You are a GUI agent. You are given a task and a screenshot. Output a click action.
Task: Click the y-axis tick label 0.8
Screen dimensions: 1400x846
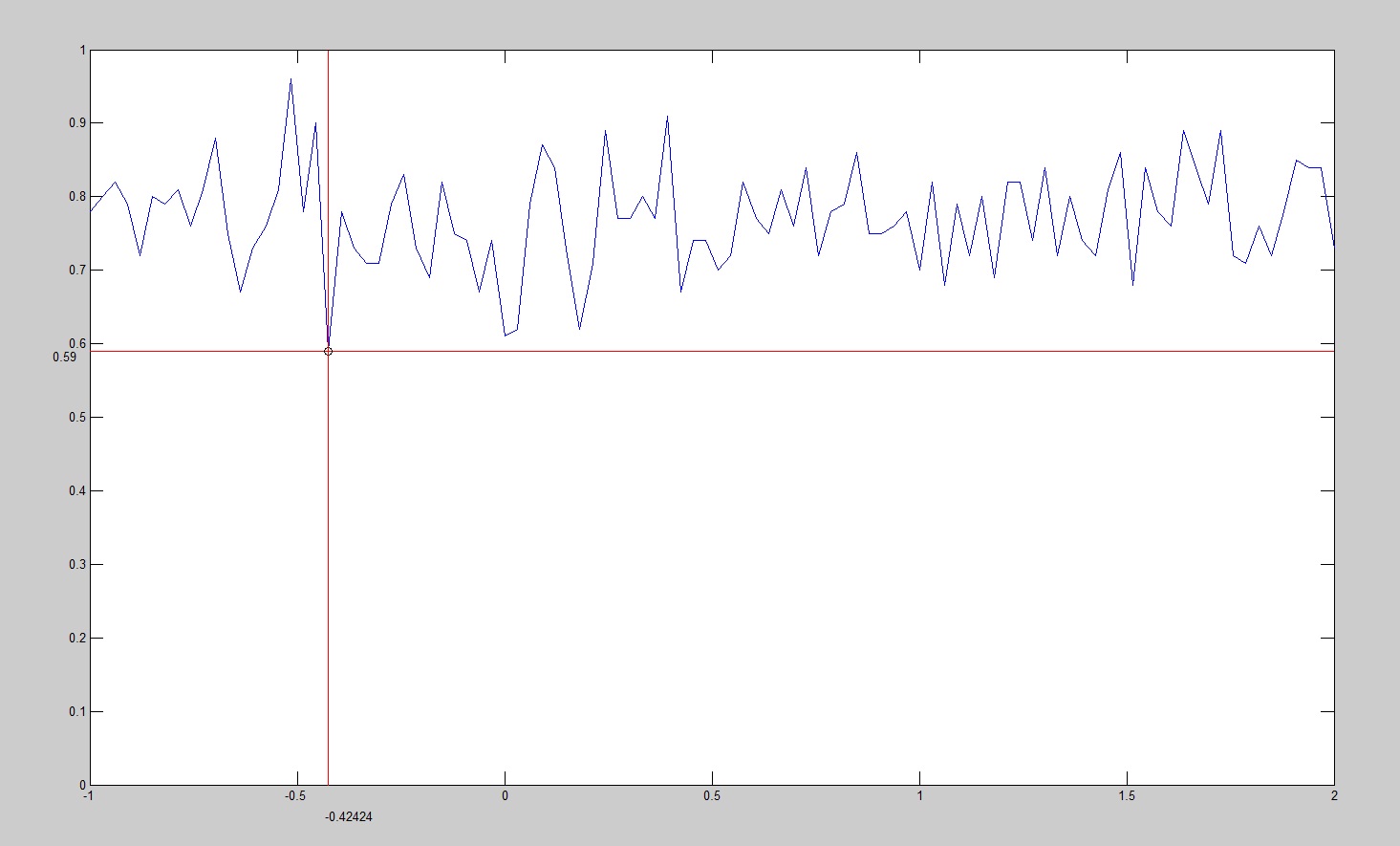pos(77,197)
